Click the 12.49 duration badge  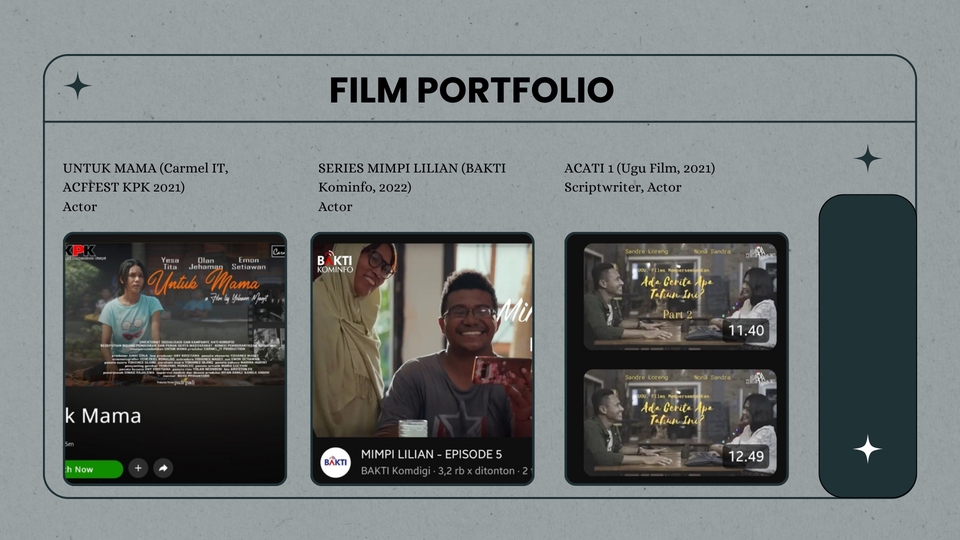point(746,456)
